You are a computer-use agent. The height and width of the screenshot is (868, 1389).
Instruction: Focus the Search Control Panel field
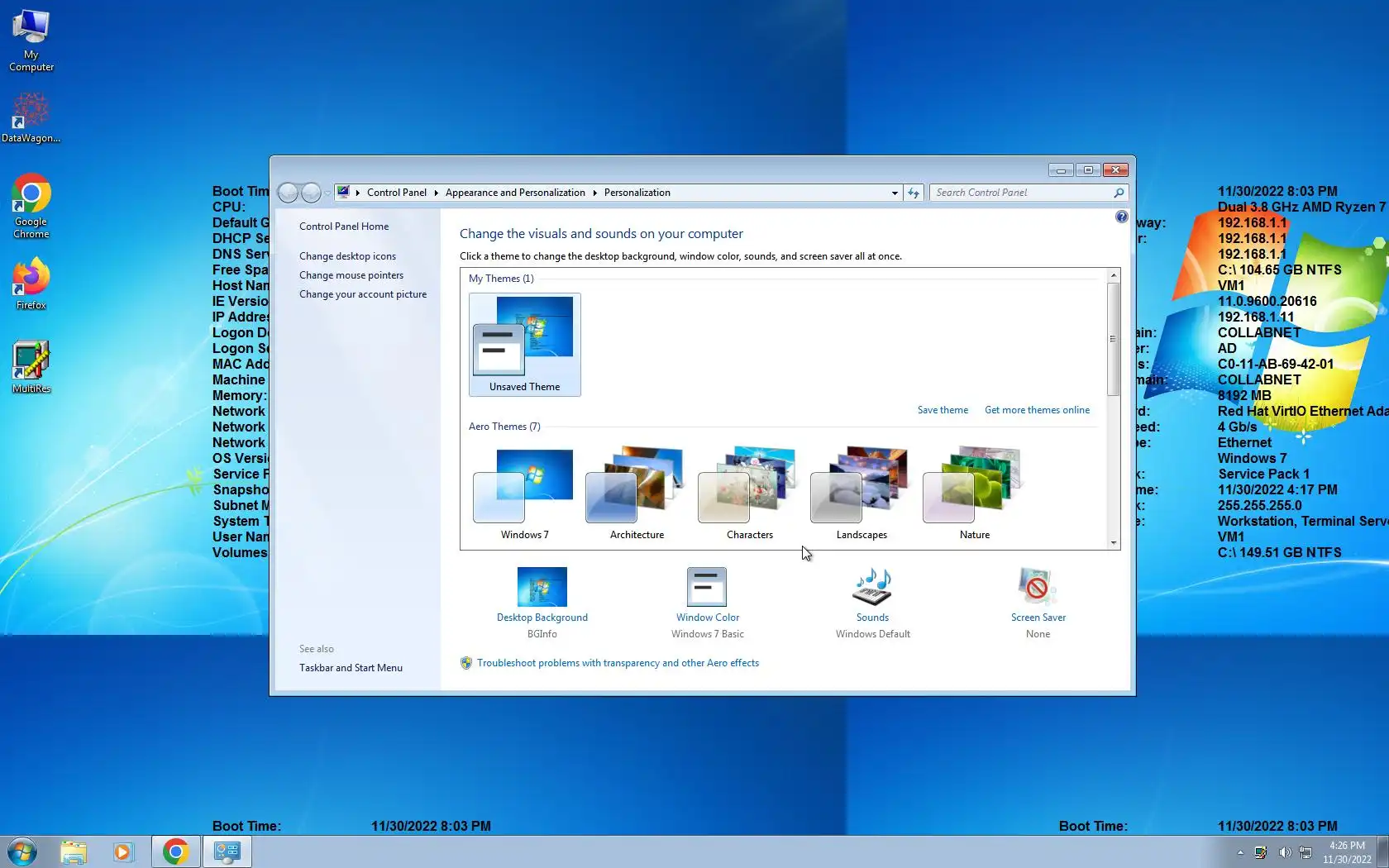coord(1023,193)
